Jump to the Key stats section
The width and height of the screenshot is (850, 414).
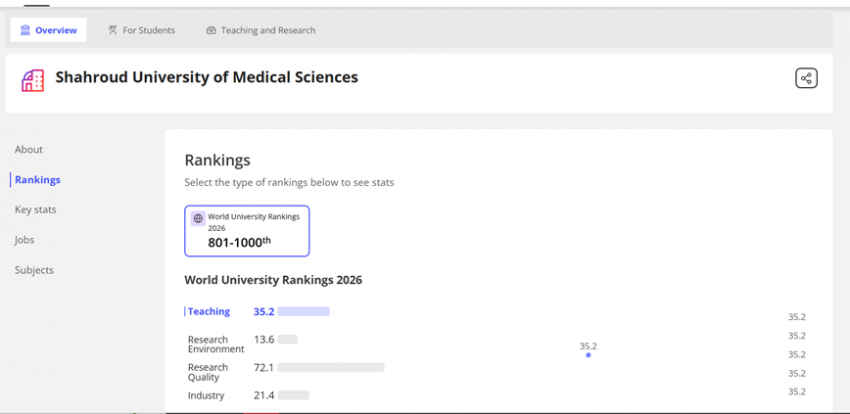(x=35, y=210)
